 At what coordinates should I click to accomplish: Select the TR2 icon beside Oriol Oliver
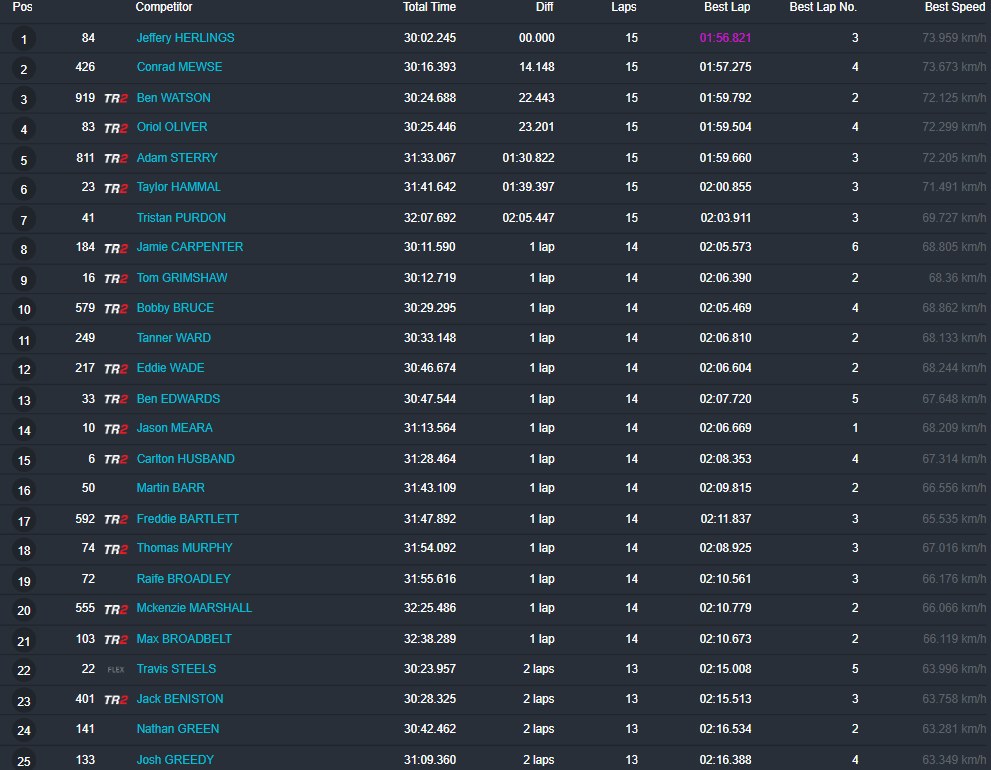click(116, 127)
